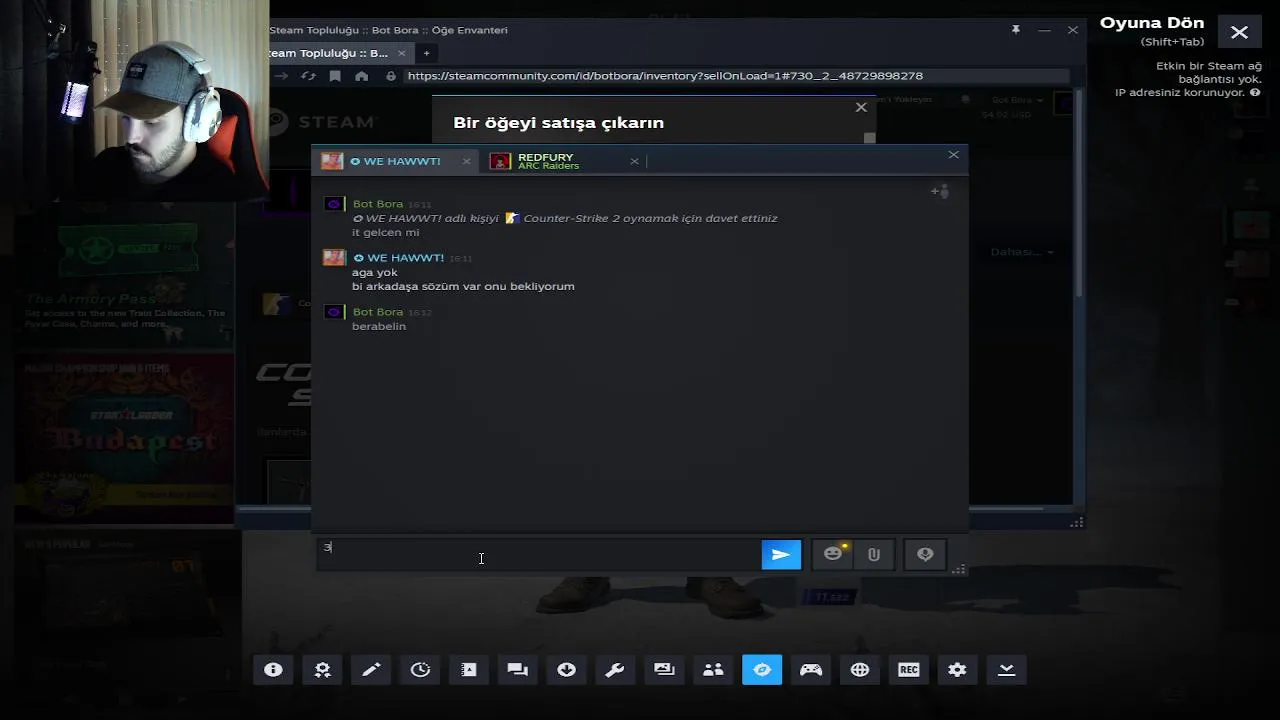
Task: Click 'bi arkadaşa sözüm var onu bekliyorum' message
Action: pos(463,286)
